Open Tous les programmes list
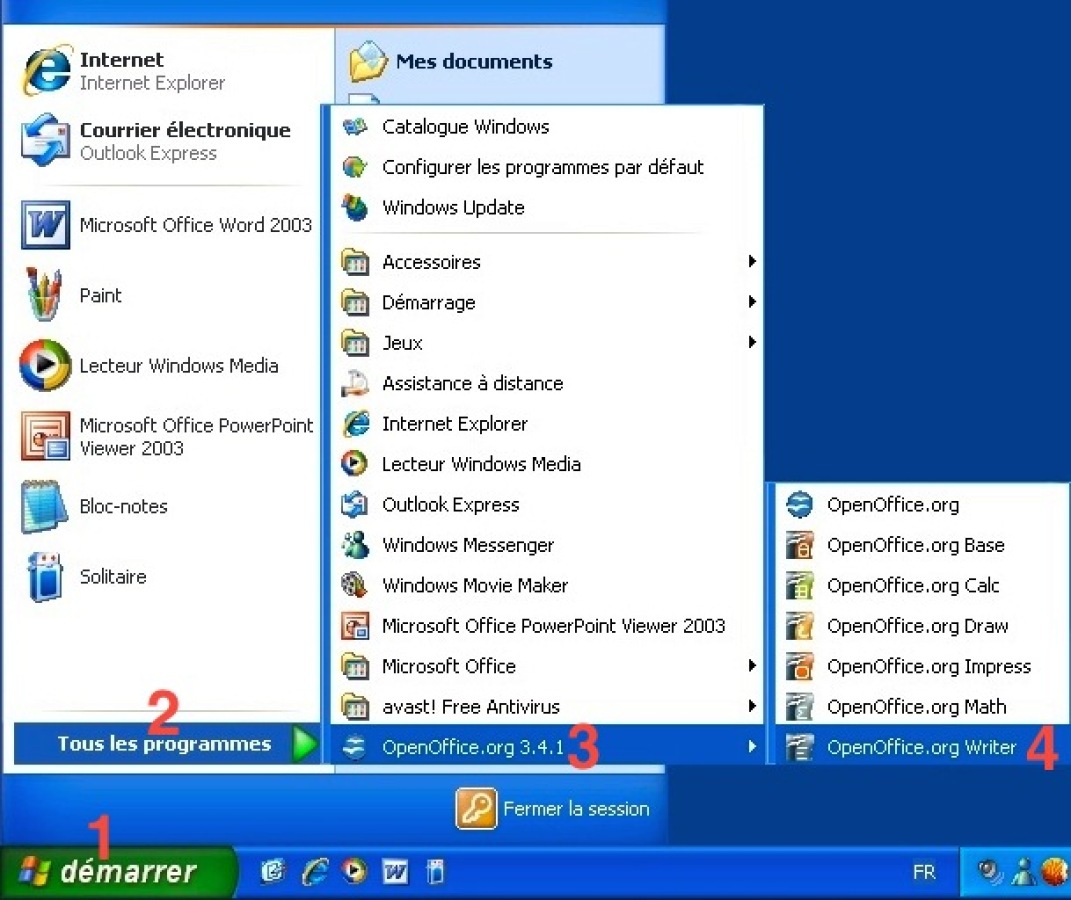 (167, 744)
